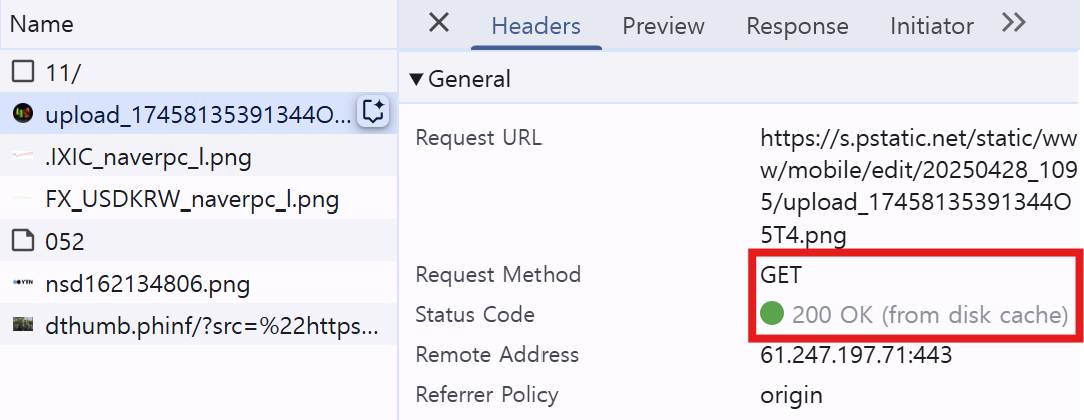Select the 11/ request row
Image resolution: width=1084 pixels, height=420 pixels.
198,71
